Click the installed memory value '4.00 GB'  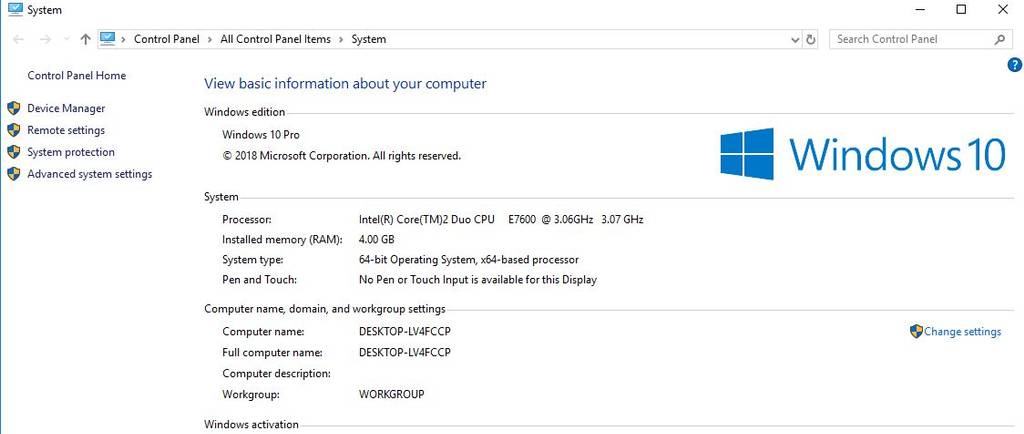[x=377, y=240]
